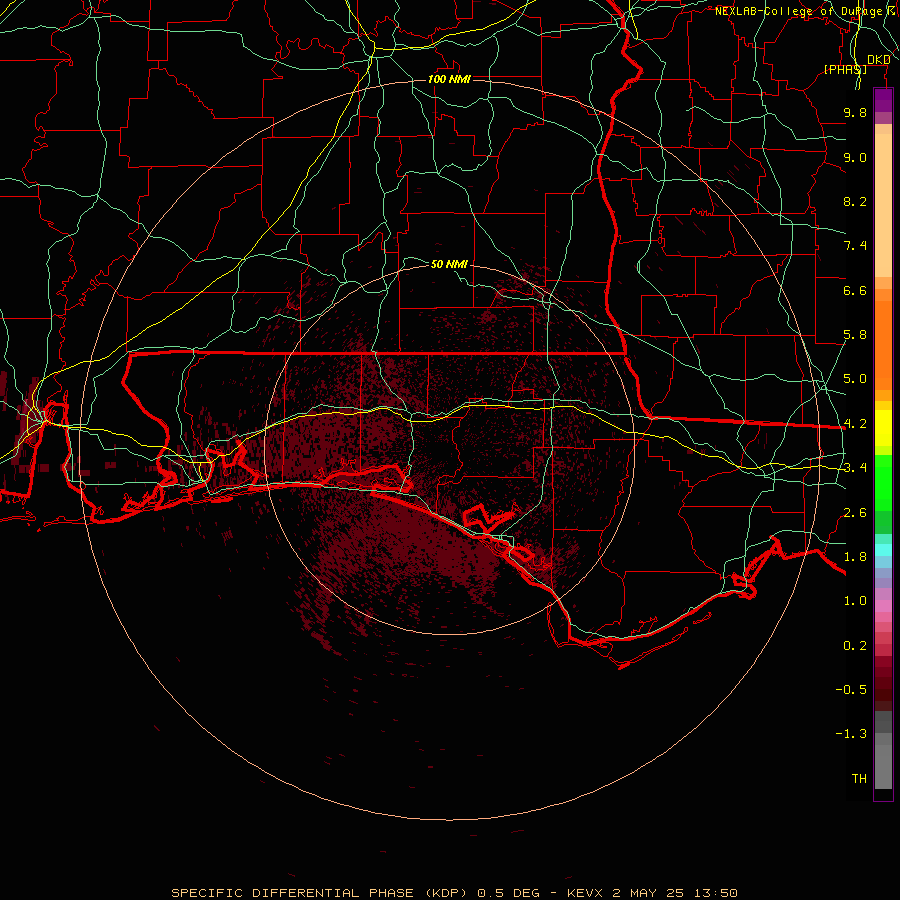
Task: Click the "50 NMI" range ring label
Action: (x=449, y=264)
